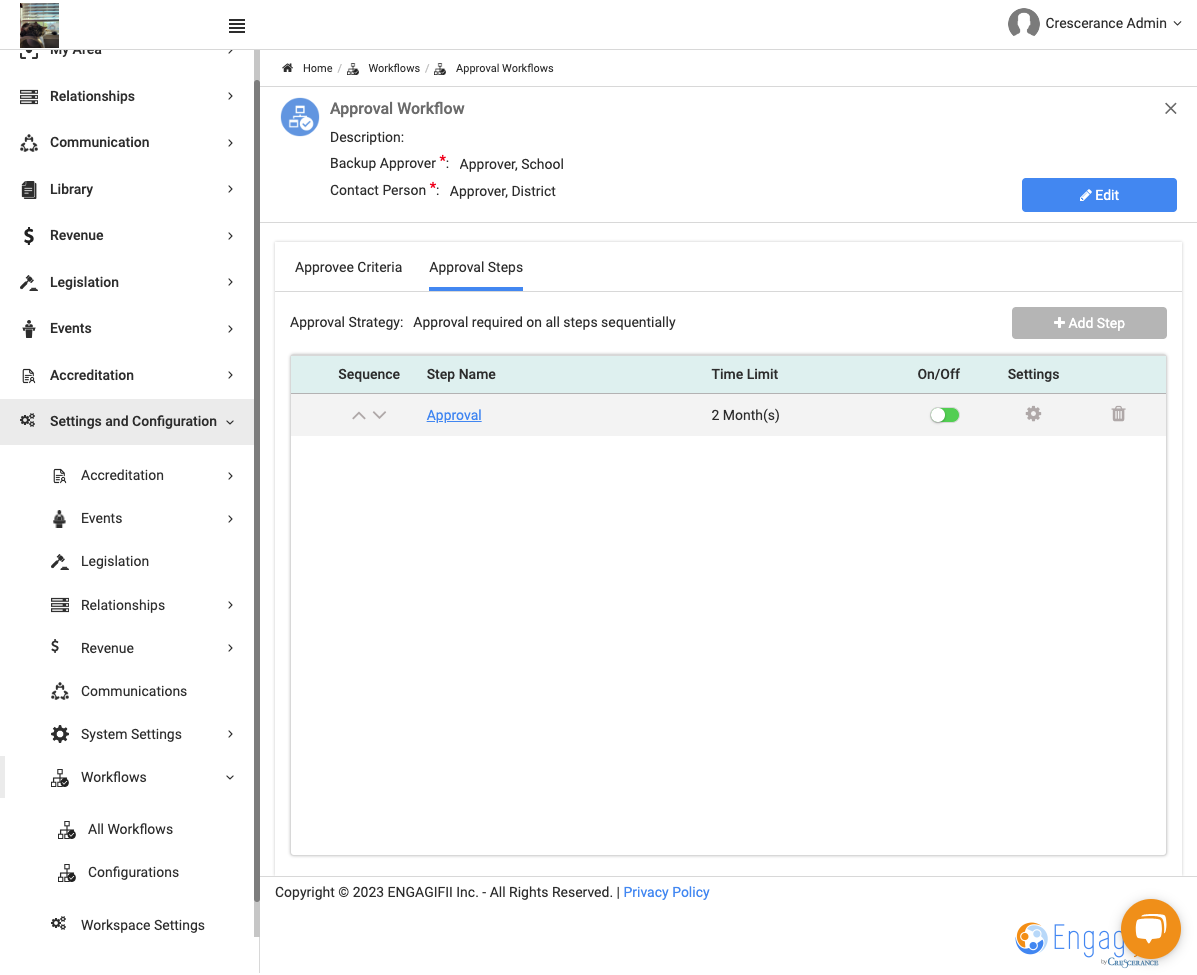Viewport: 1197px width, 975px height.
Task: Open Configurations menu item
Action: [133, 872]
